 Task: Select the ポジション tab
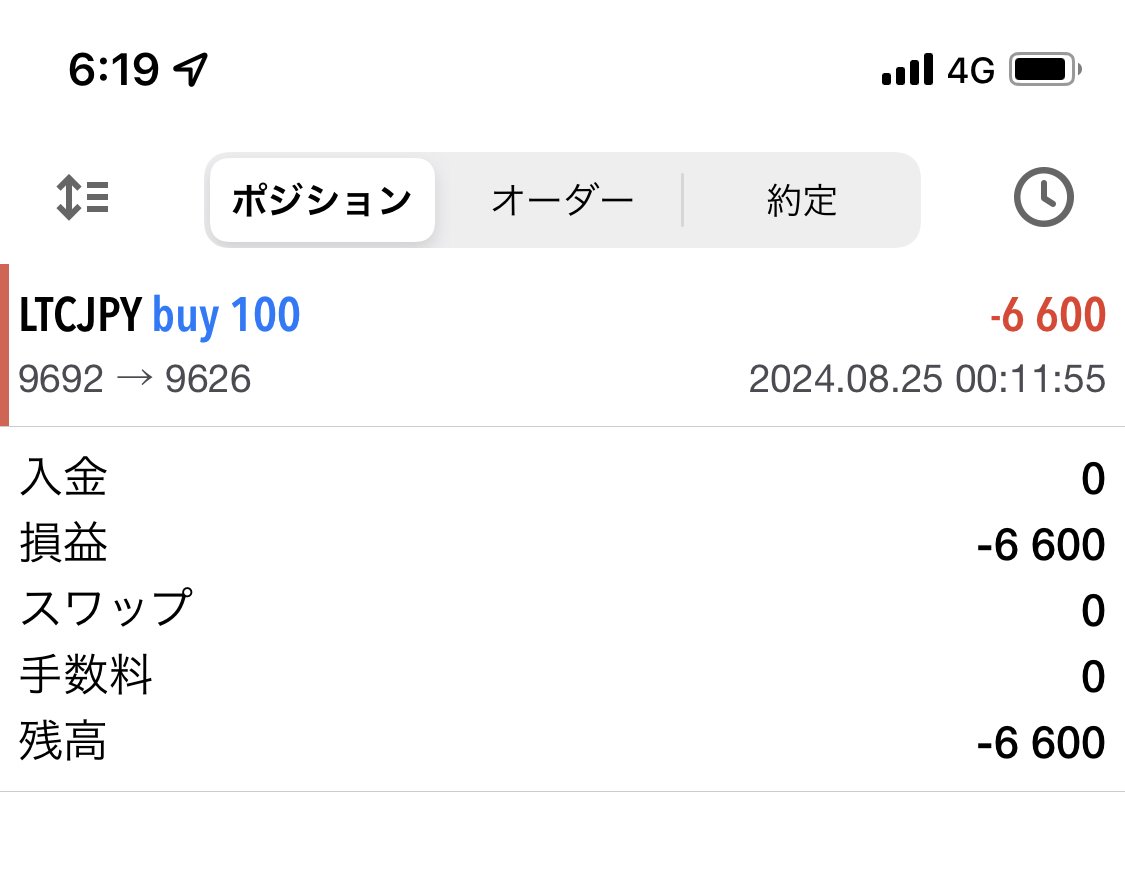tap(321, 200)
